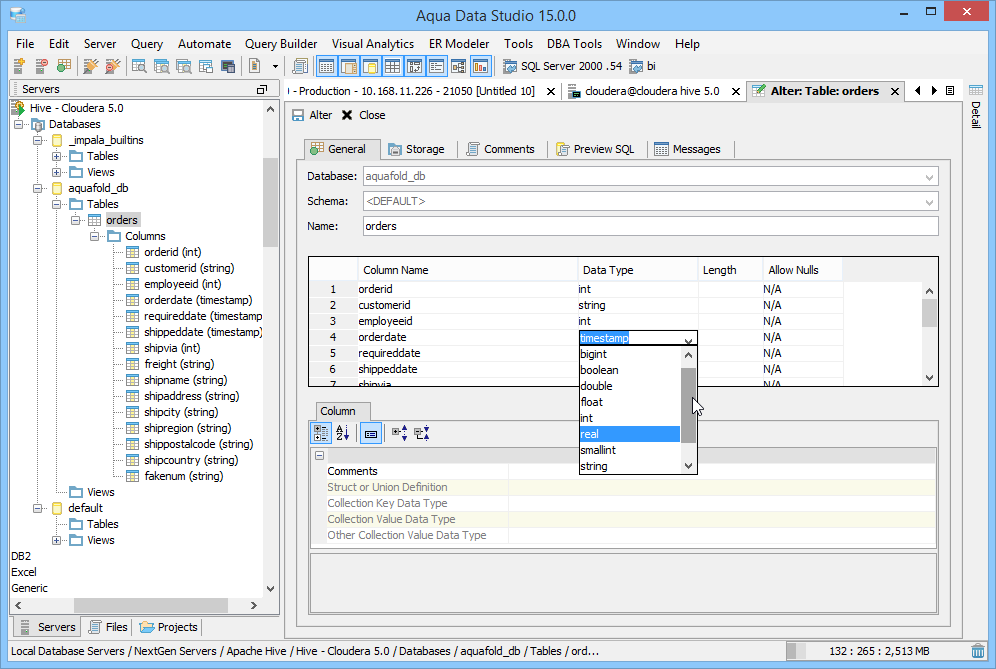Screen dimensions: 996x669
Task: Open the Detail side panel
Action: 976,107
